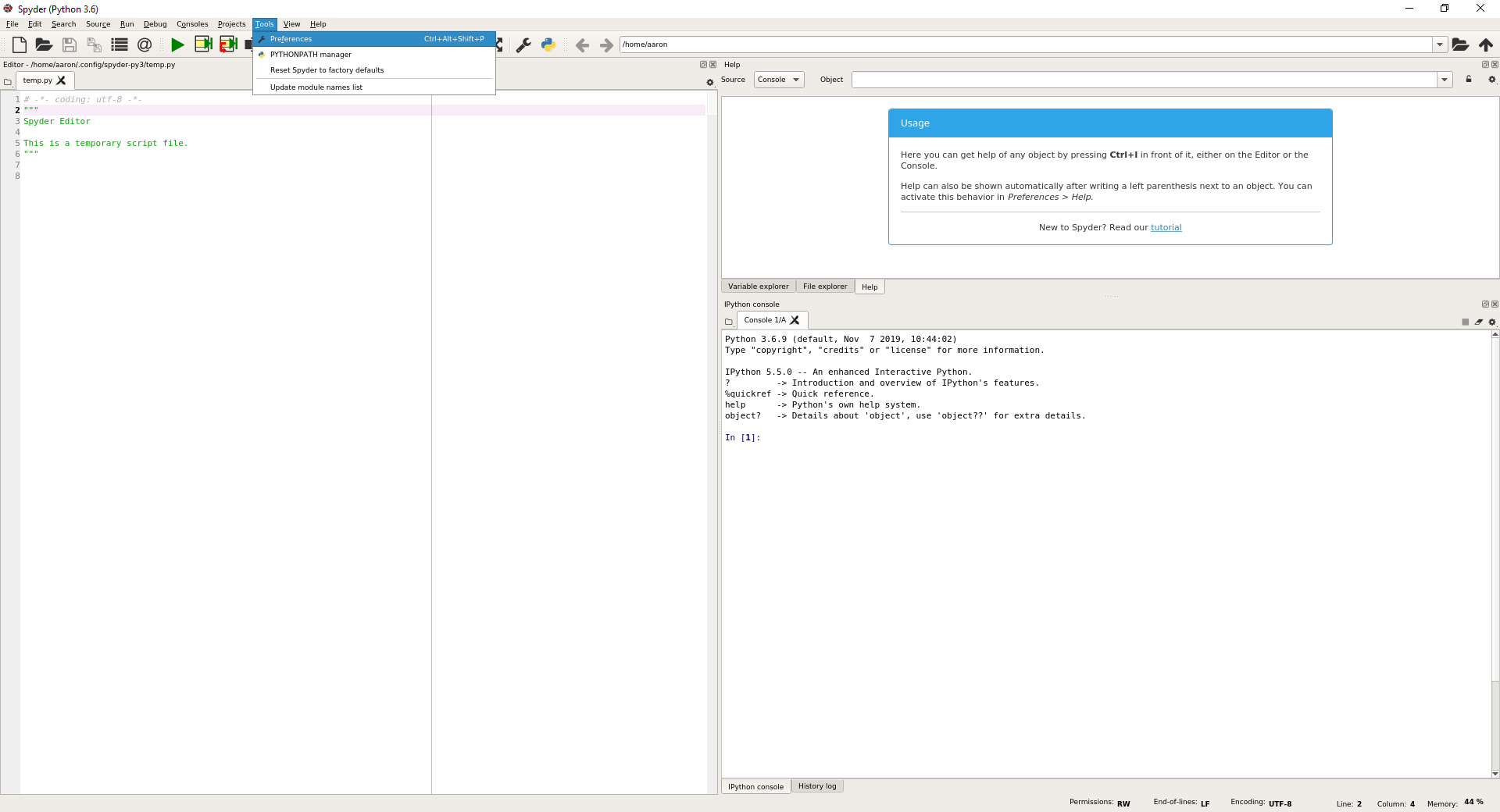
Task: Open the Help menu in menu bar
Action: (318, 24)
